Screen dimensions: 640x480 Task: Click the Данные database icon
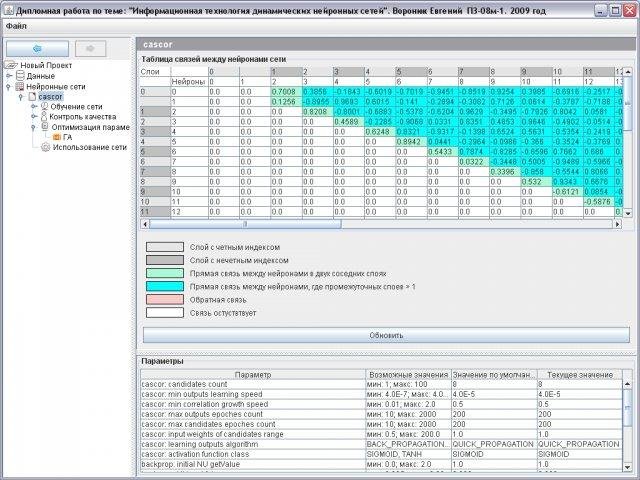click(x=20, y=76)
